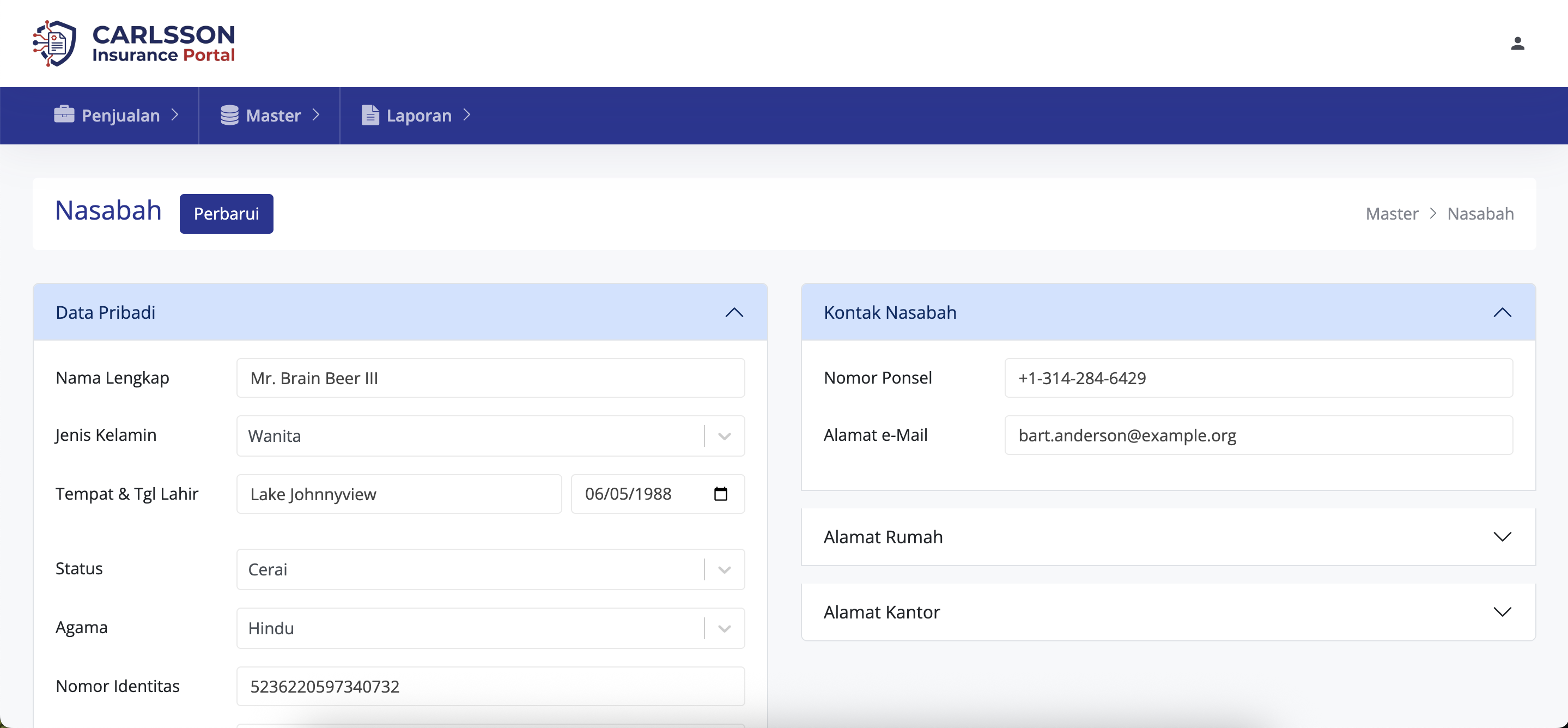Click the Carlsson Insurance Portal title
Image resolution: width=1568 pixels, height=728 pixels.
coord(164,43)
